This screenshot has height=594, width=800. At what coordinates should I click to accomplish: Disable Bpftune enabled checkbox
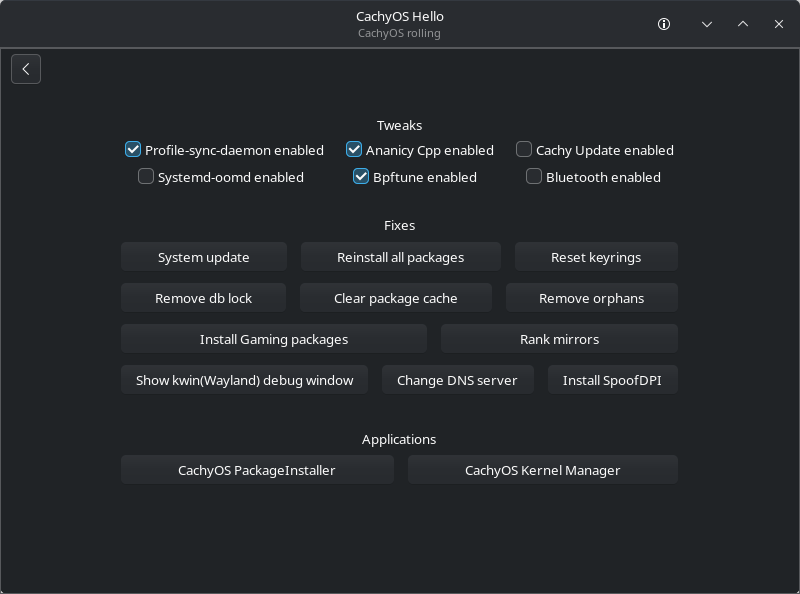click(361, 177)
